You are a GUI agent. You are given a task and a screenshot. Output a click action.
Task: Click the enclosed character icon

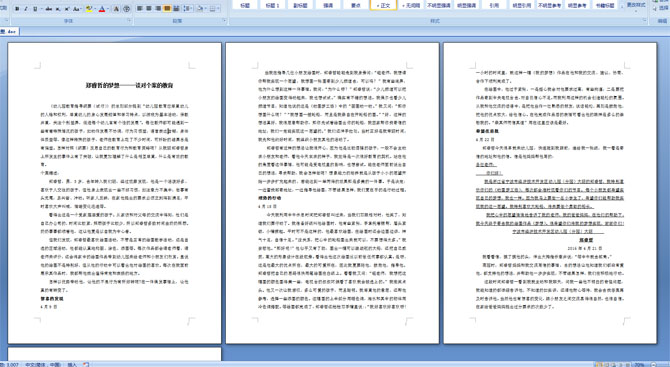126,9
